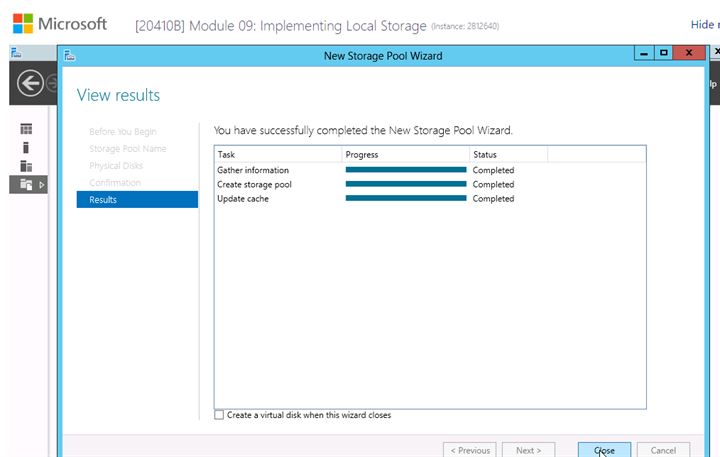Select the Local Server sidebar icon
Image resolution: width=720 pixels, height=457 pixels.
[x=26, y=147]
